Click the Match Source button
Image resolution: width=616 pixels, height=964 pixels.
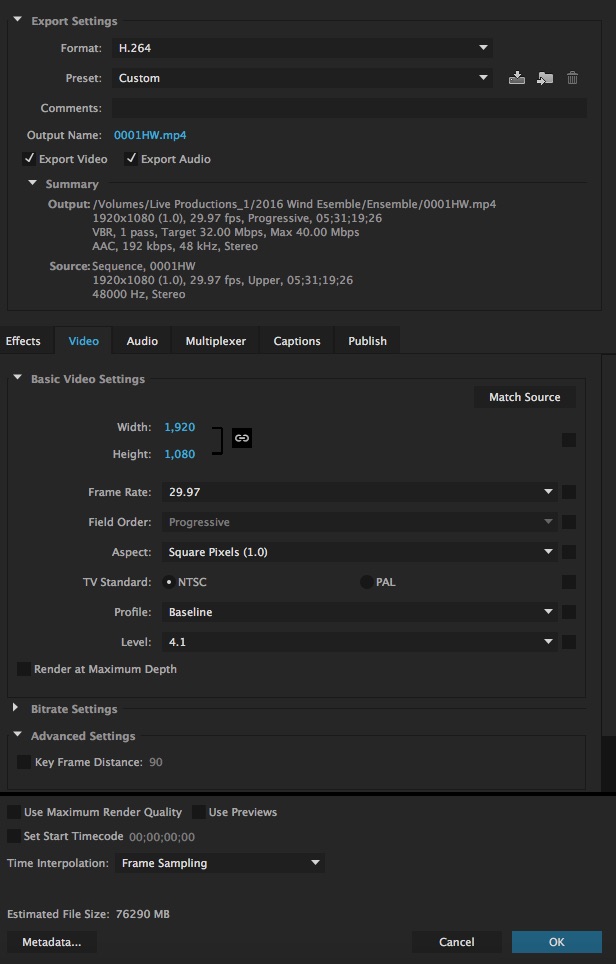[x=524, y=397]
